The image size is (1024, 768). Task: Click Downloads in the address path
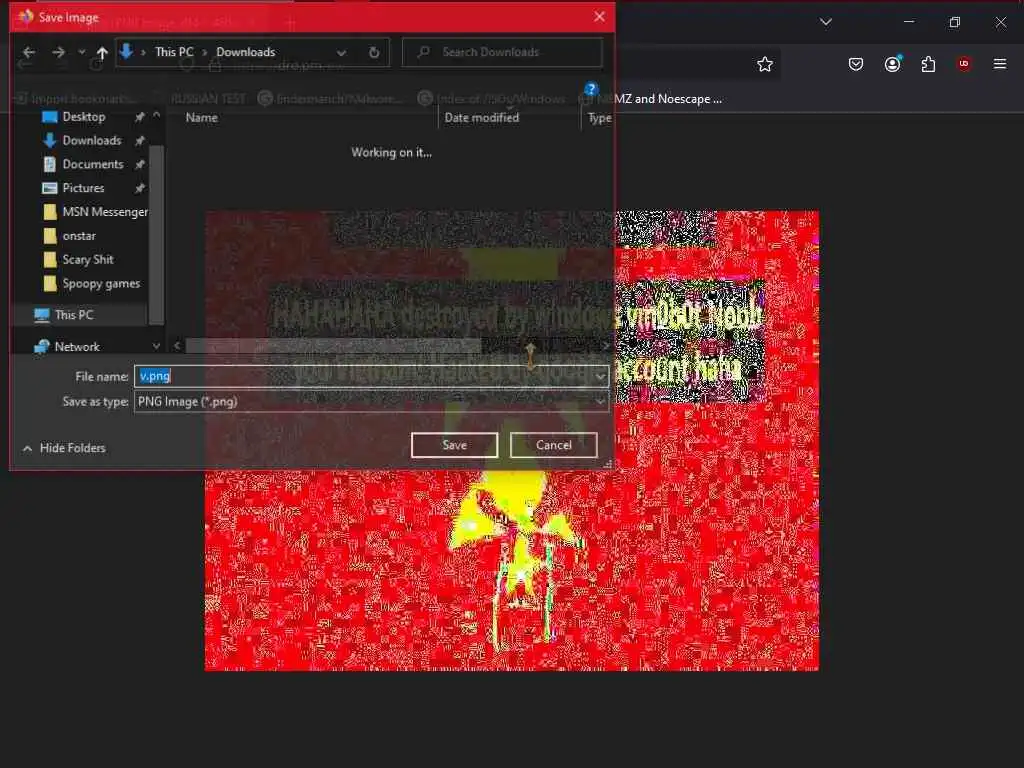tap(246, 52)
